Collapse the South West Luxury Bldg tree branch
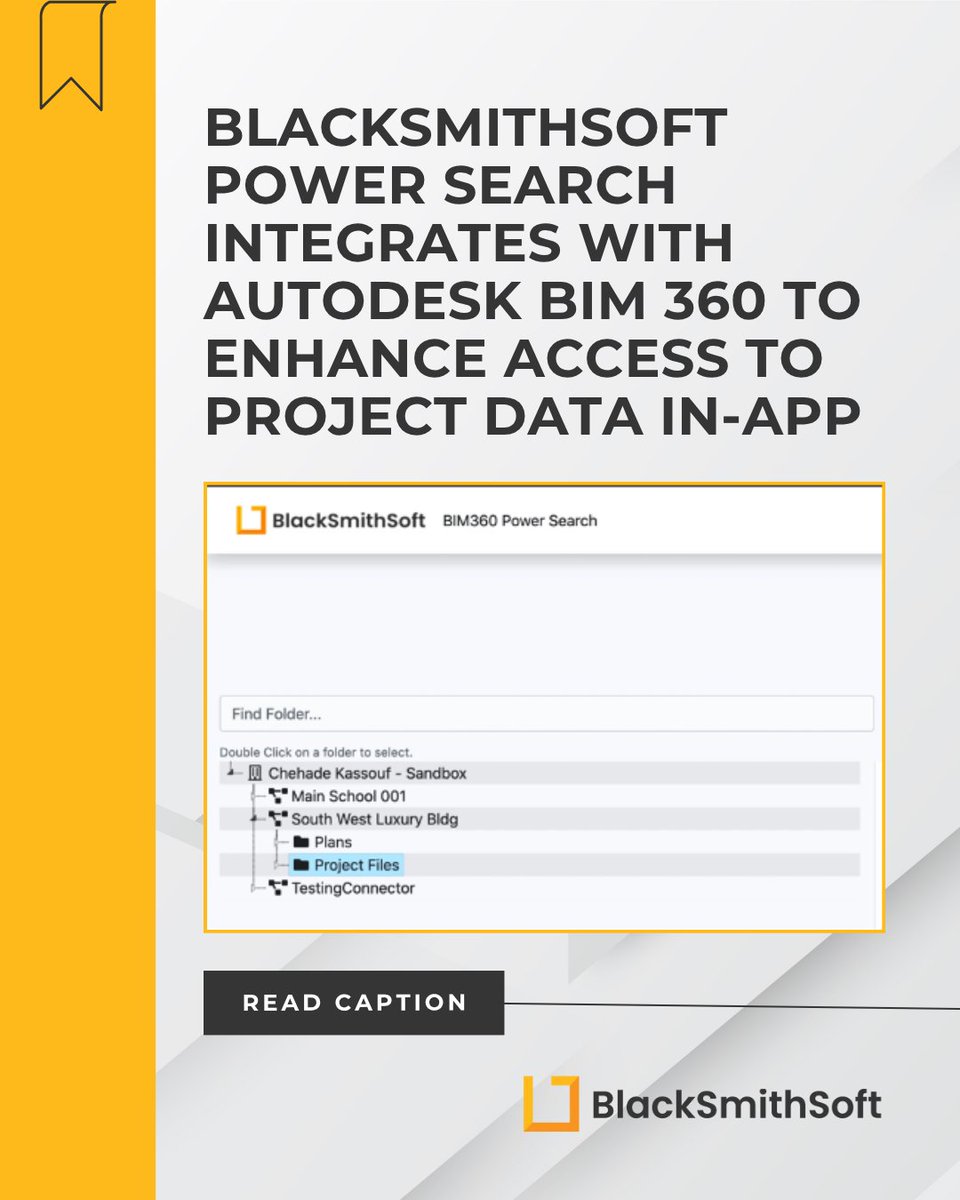Viewport: 960px width, 1200px height. 252,817
